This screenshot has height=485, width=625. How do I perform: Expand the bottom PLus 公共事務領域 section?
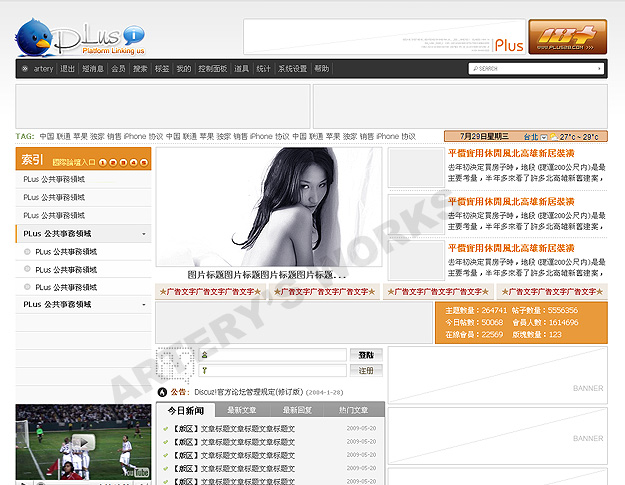[x=145, y=305]
